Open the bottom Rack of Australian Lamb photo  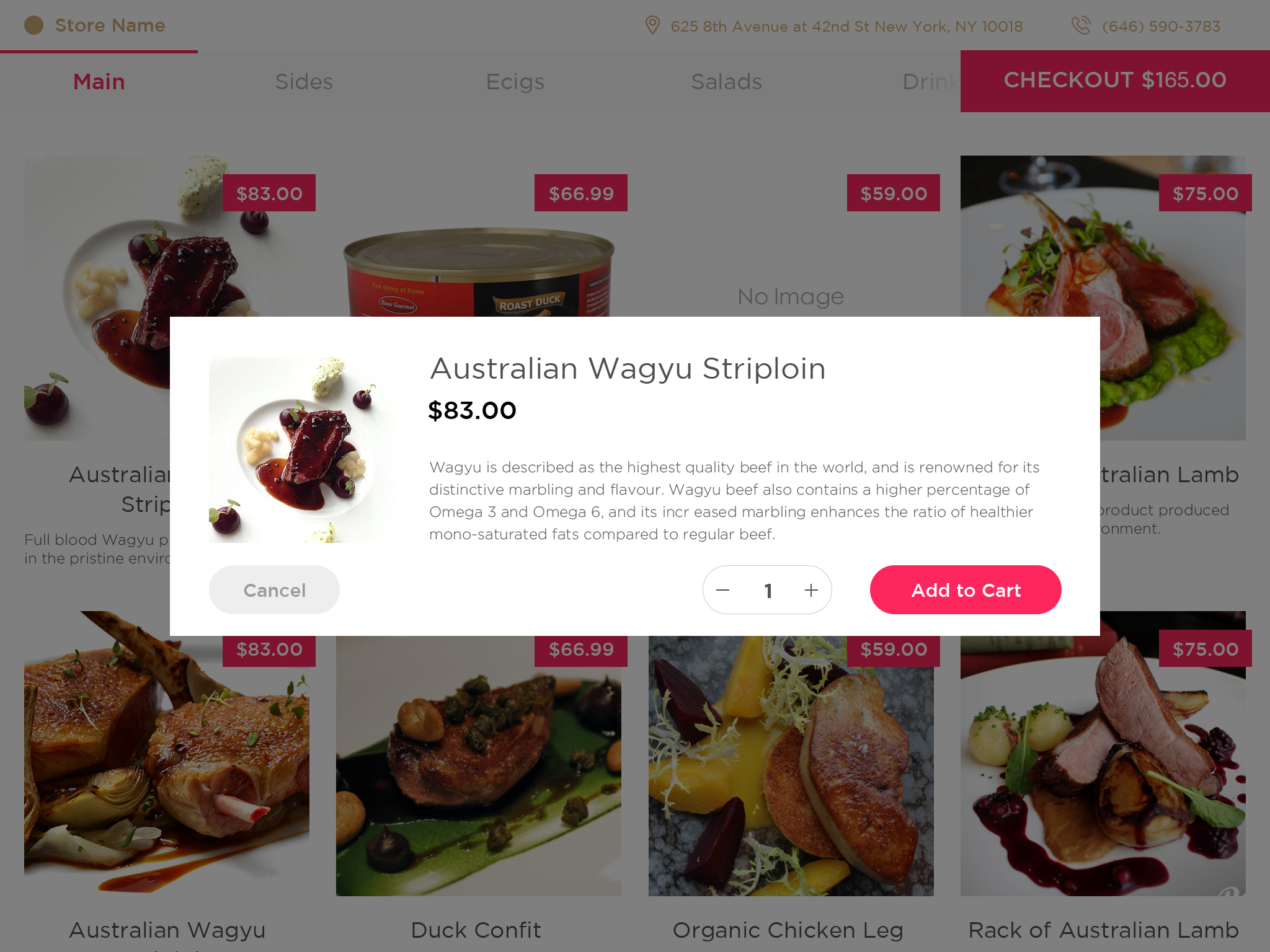click(x=1103, y=754)
